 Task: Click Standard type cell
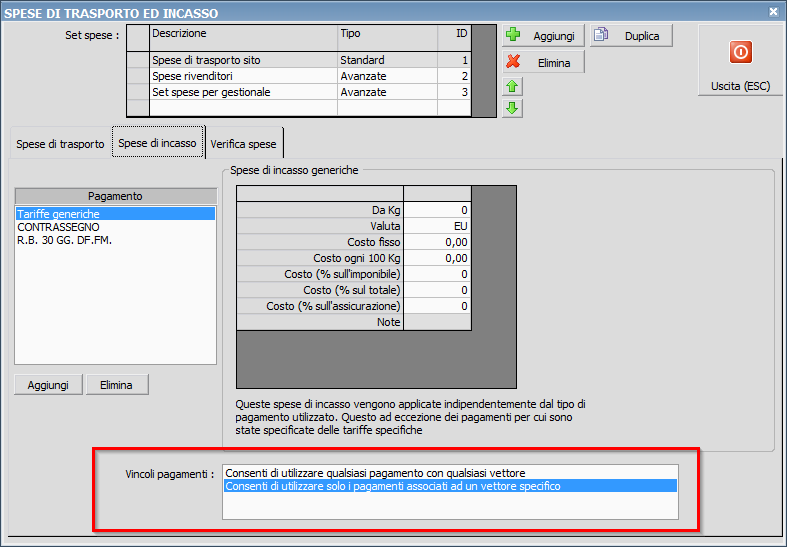coord(387,60)
